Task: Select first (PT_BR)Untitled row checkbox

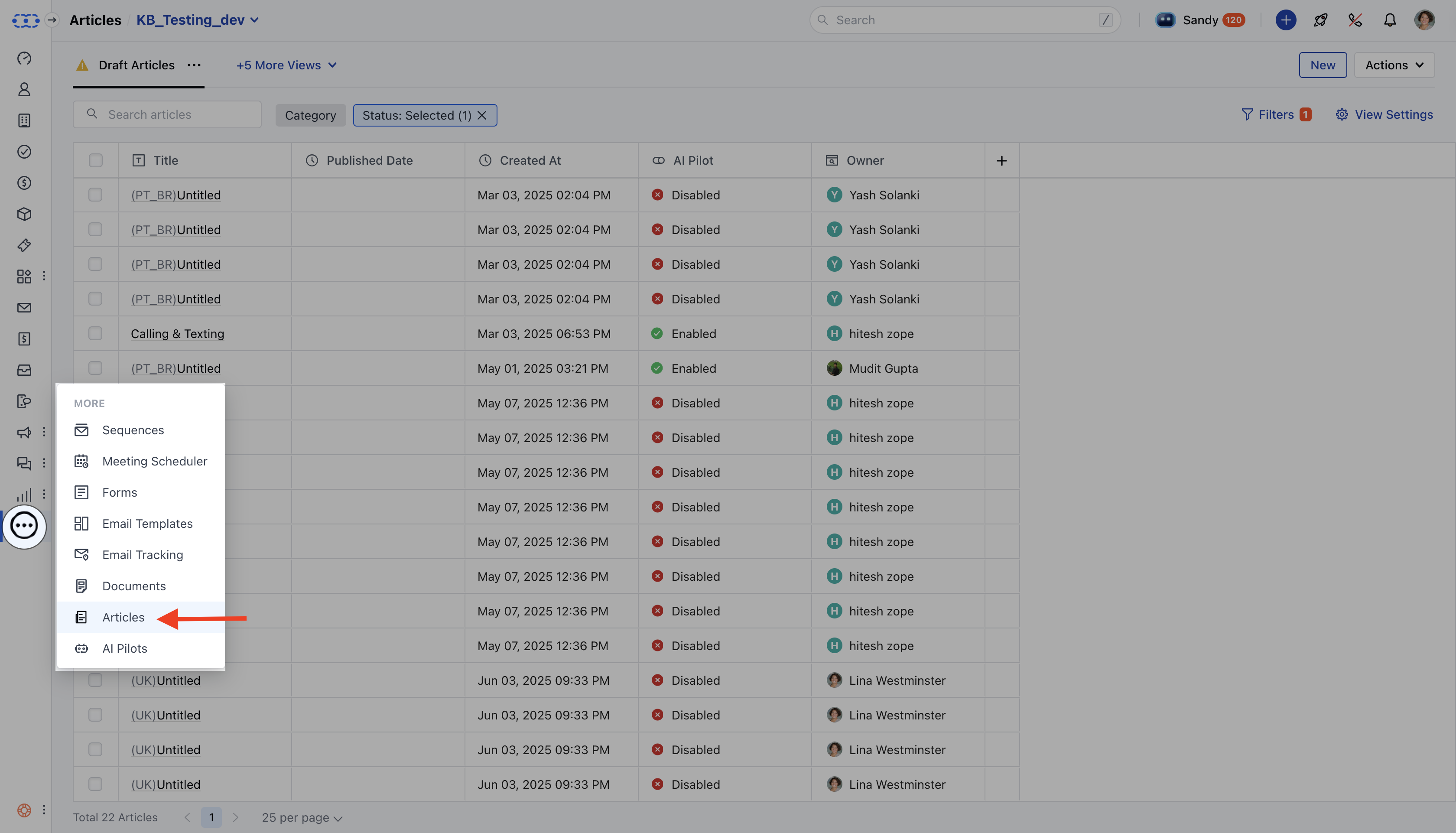Action: pos(95,195)
